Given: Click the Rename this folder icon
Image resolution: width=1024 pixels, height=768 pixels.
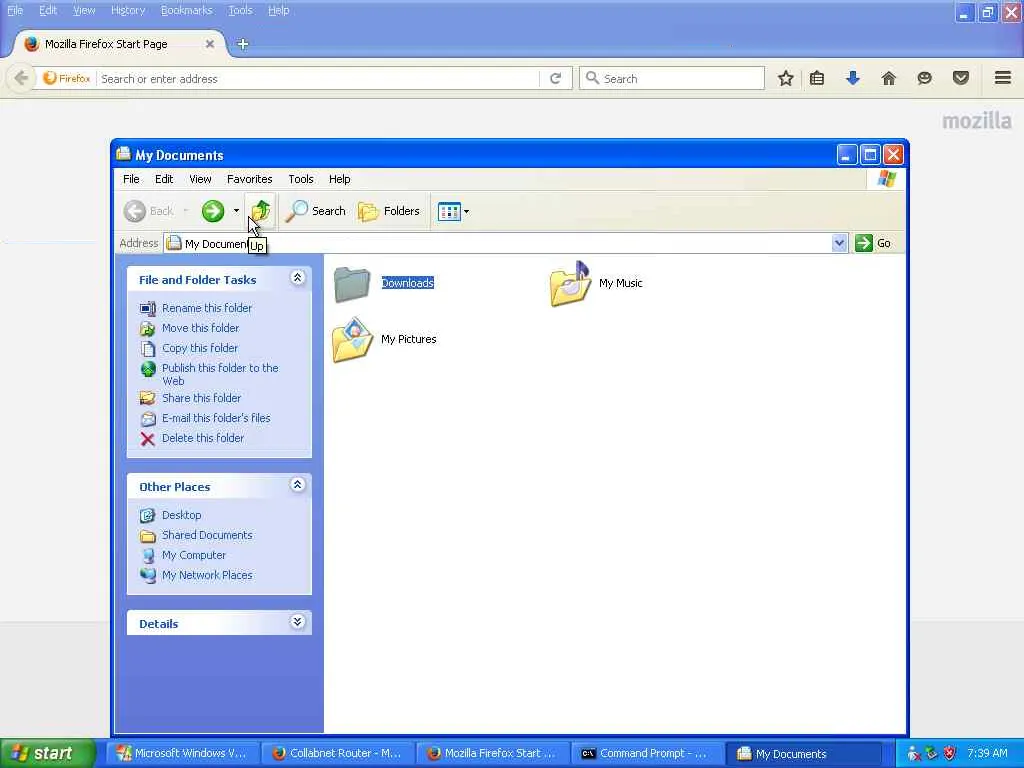Looking at the screenshot, I should [148, 308].
